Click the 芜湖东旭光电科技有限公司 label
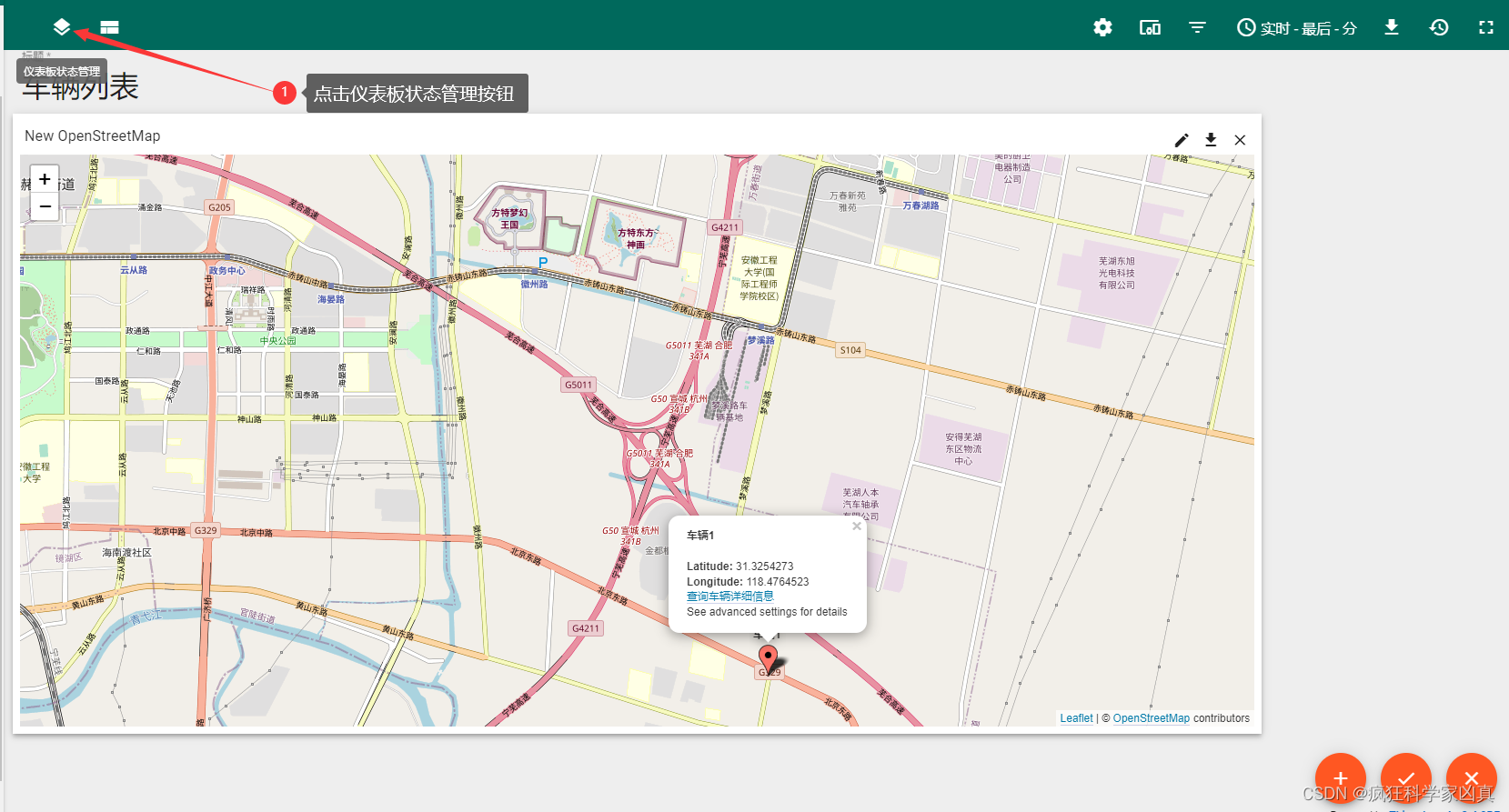This screenshot has width=1509, height=812. click(x=1116, y=273)
